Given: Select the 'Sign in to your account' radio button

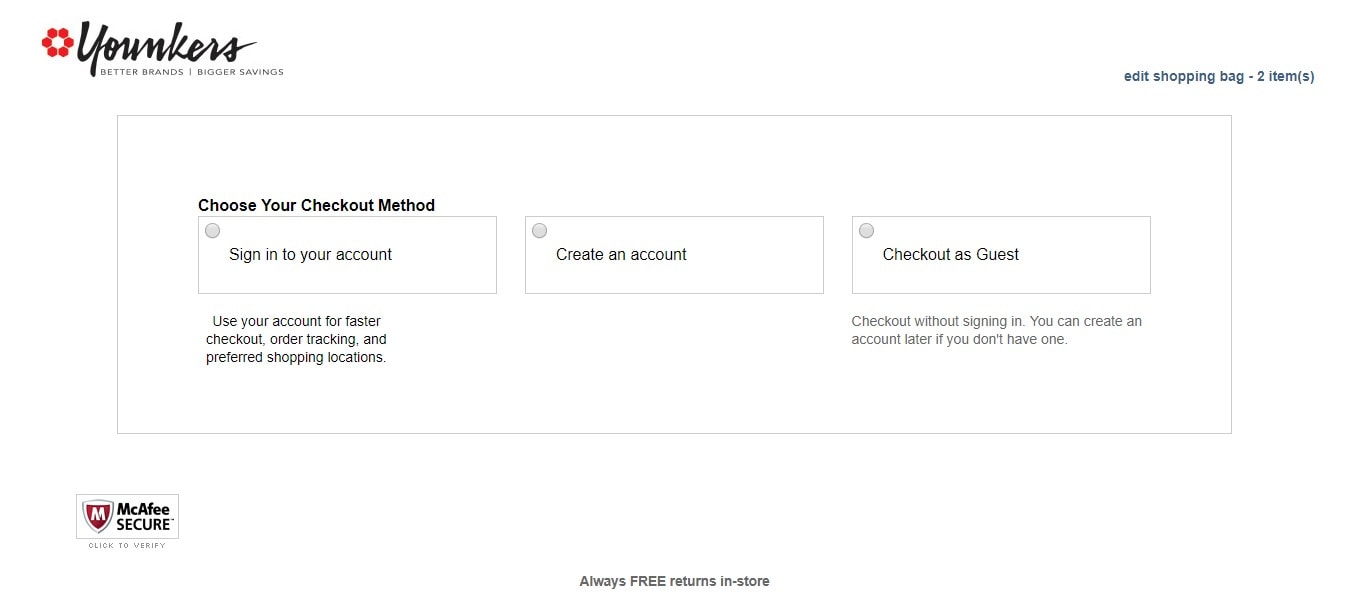Looking at the screenshot, I should click(213, 231).
